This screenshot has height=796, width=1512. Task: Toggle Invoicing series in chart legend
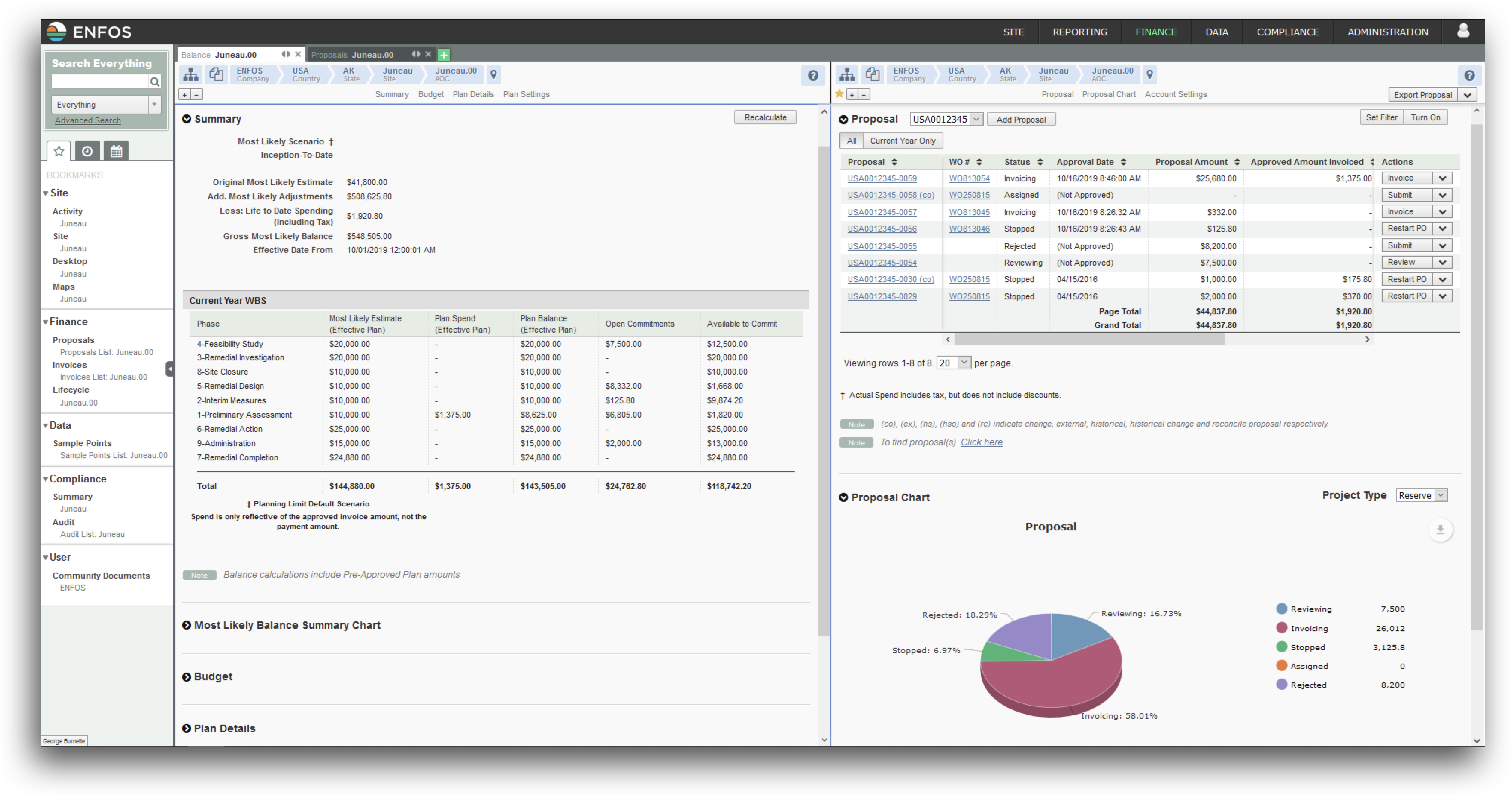tap(1302, 628)
